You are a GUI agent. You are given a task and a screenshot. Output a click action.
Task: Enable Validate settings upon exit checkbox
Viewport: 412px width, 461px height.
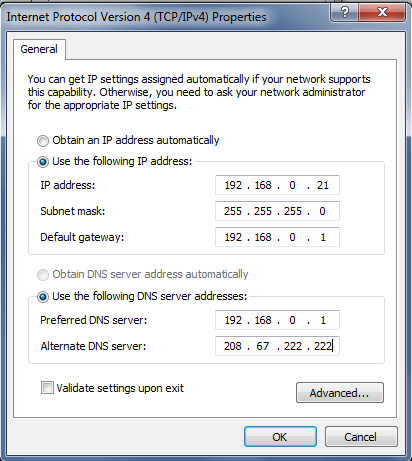point(47,388)
